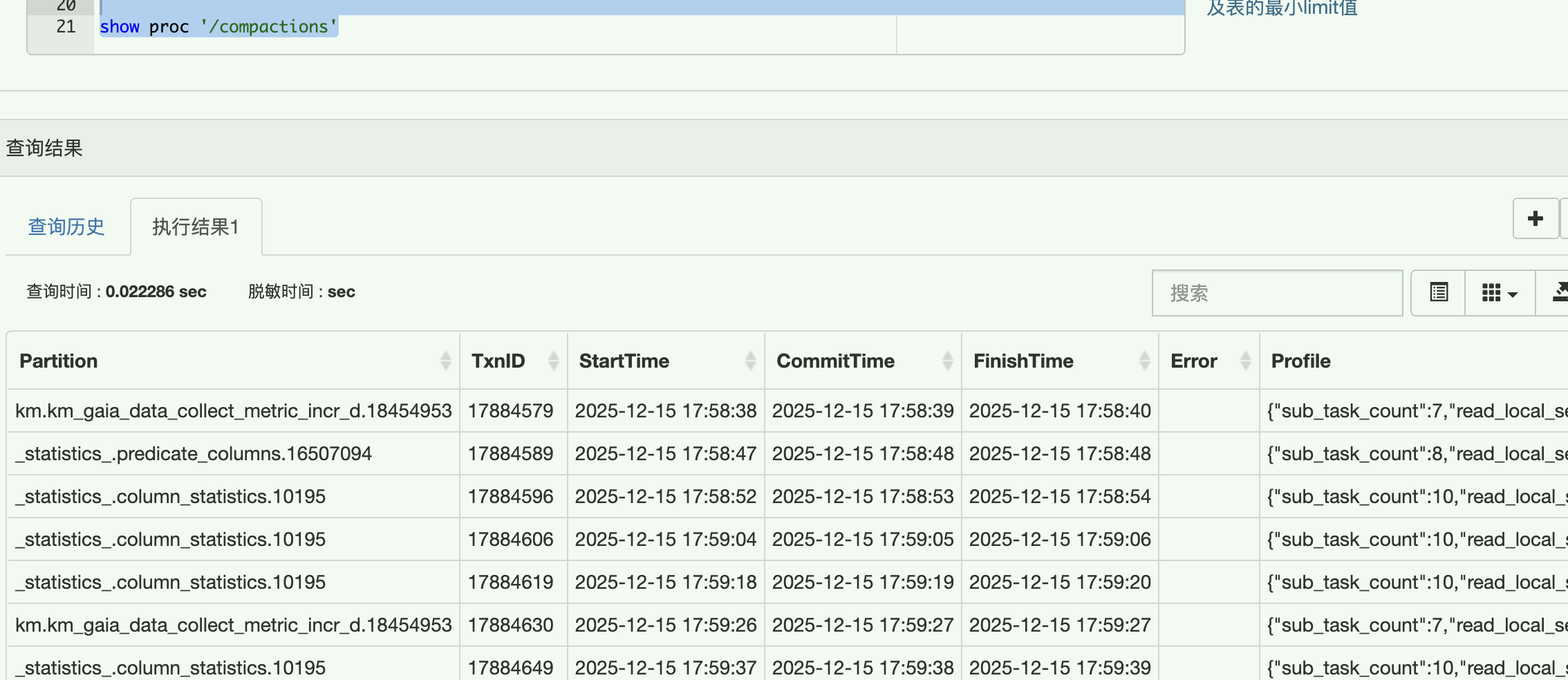Click the show proc '/compactions' code line
Viewport: 1568px width, 680px height.
pyautogui.click(x=218, y=27)
